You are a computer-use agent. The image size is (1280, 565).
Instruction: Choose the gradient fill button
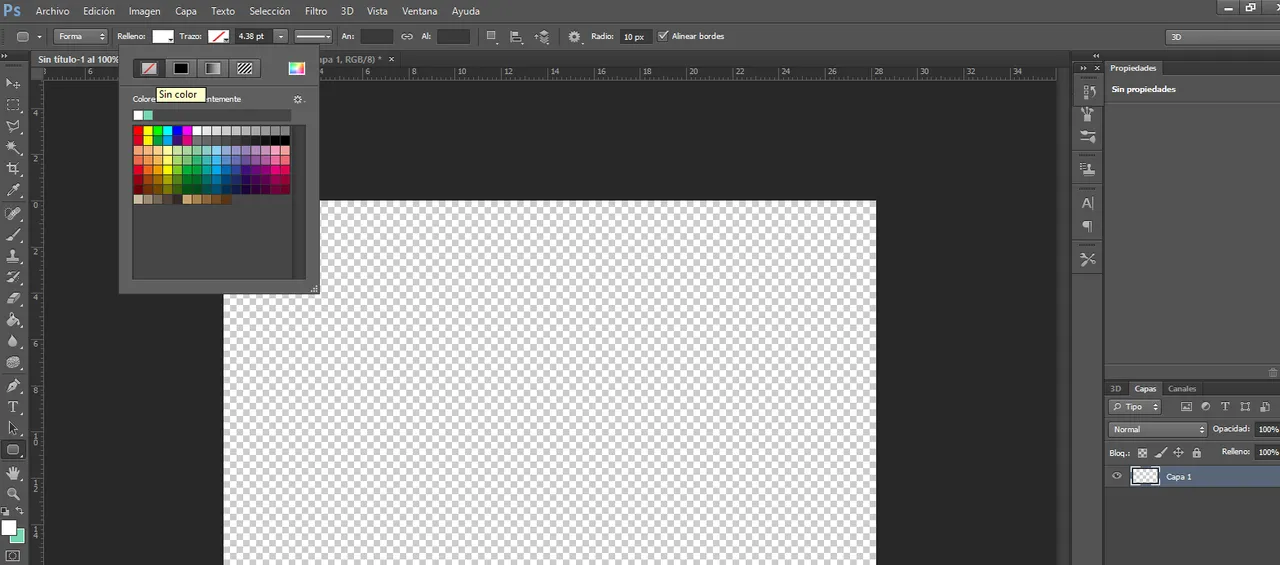213,68
